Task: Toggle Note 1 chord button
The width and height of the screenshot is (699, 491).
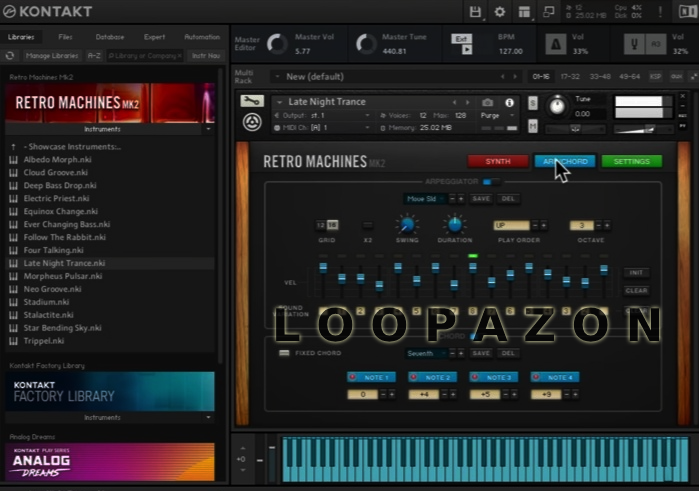Action: [x=371, y=377]
